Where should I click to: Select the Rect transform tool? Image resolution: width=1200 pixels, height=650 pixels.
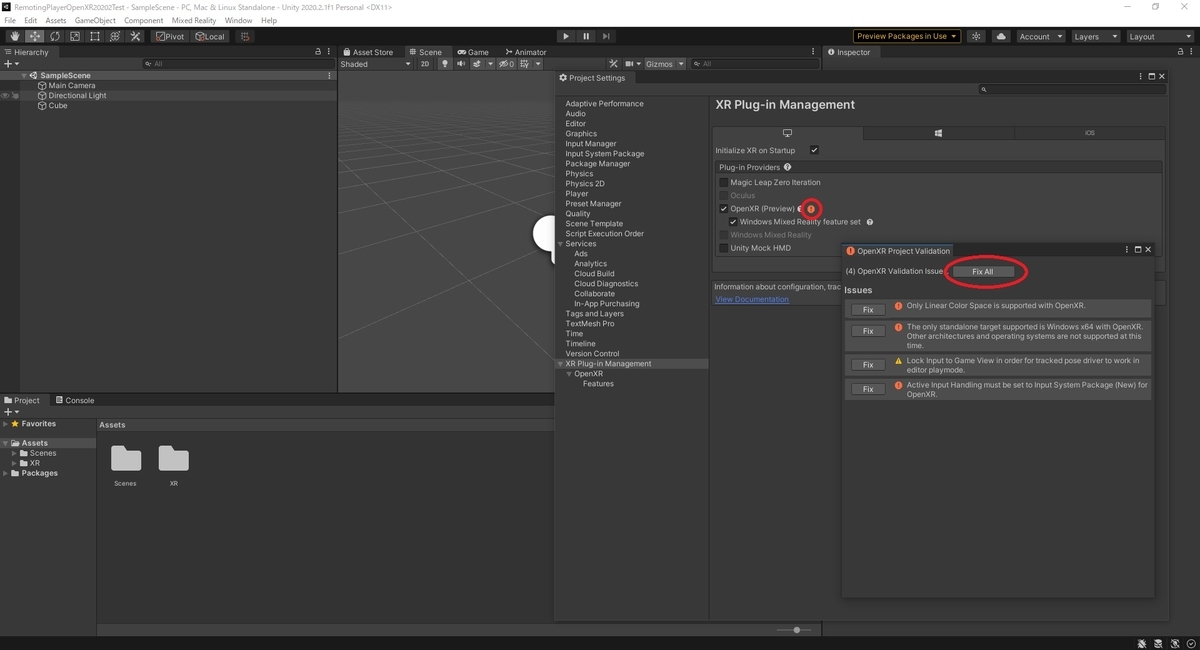95,36
